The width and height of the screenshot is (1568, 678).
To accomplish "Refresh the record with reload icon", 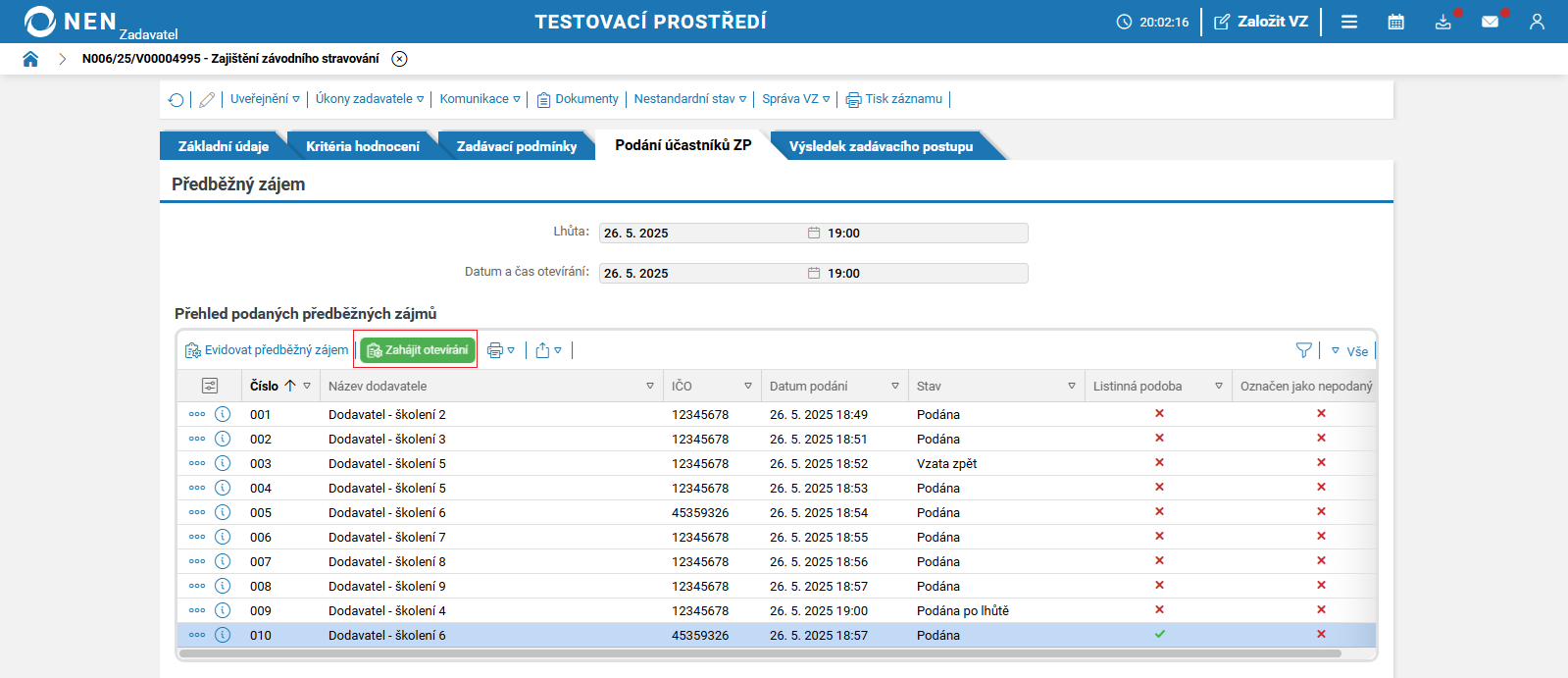I will [x=177, y=100].
